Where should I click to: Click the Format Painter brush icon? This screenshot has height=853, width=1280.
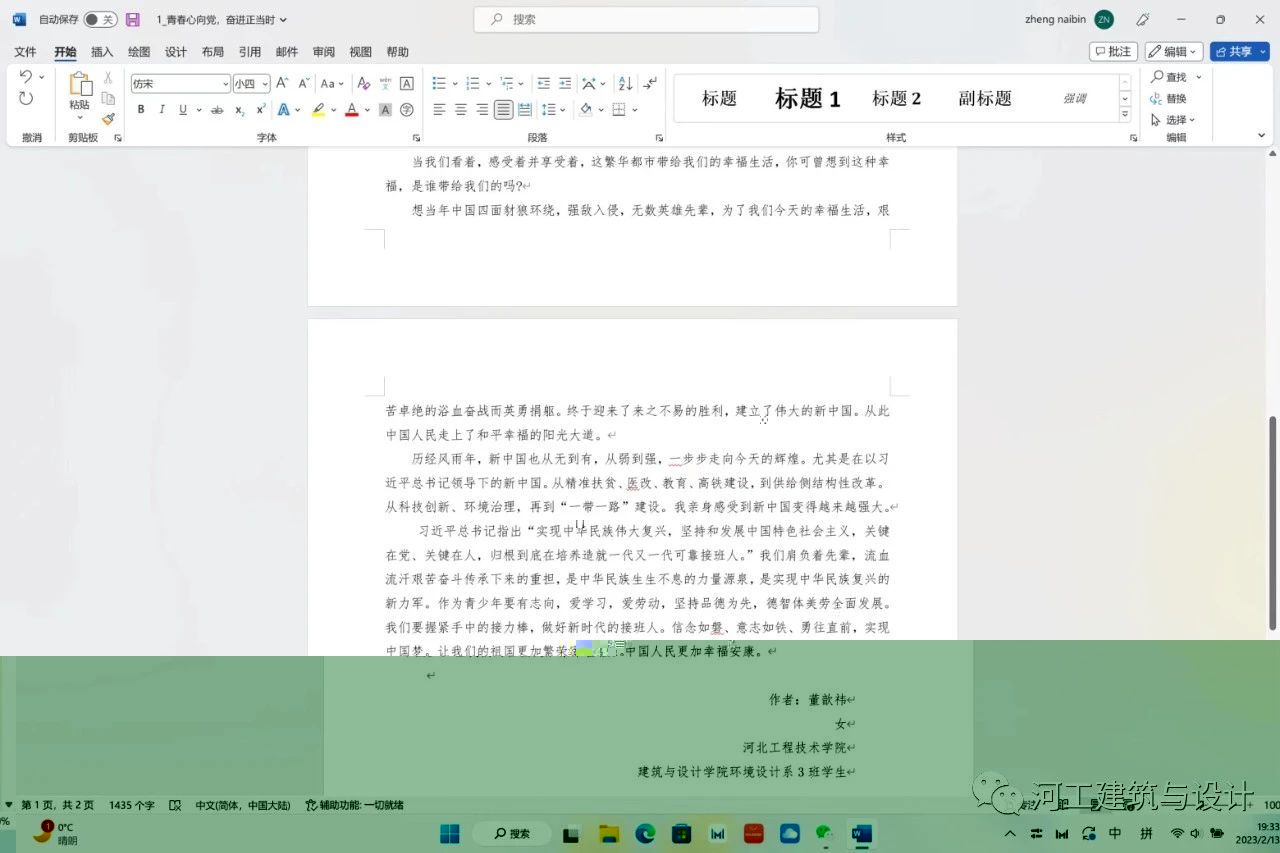click(x=108, y=118)
